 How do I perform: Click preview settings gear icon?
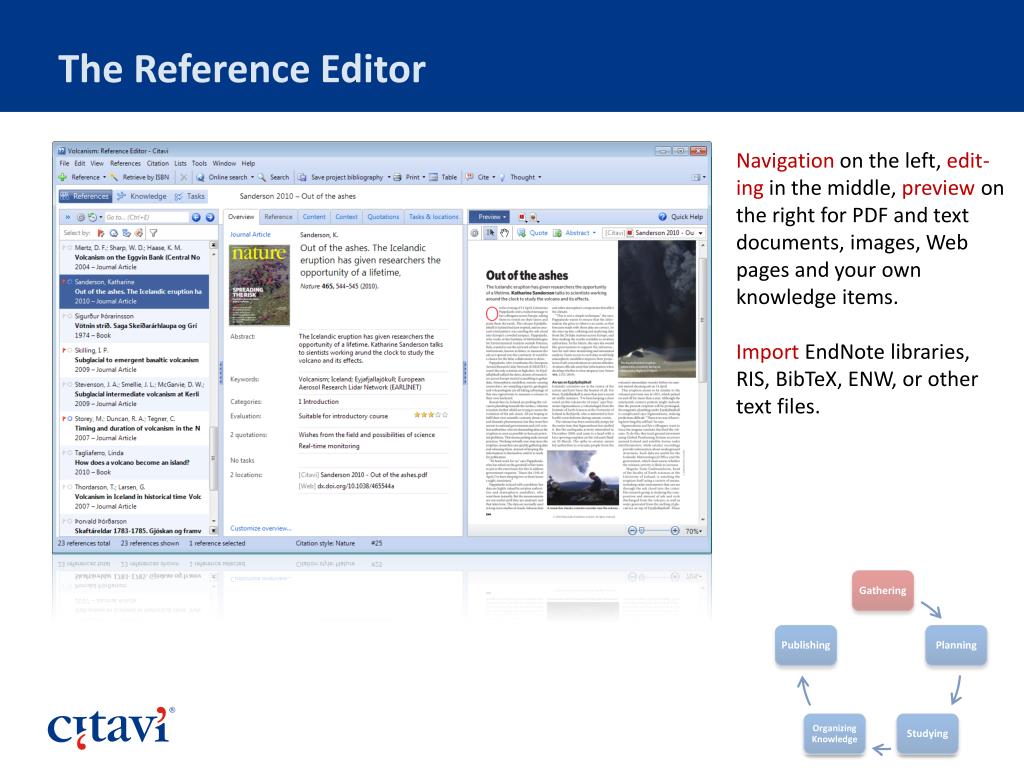(475, 233)
